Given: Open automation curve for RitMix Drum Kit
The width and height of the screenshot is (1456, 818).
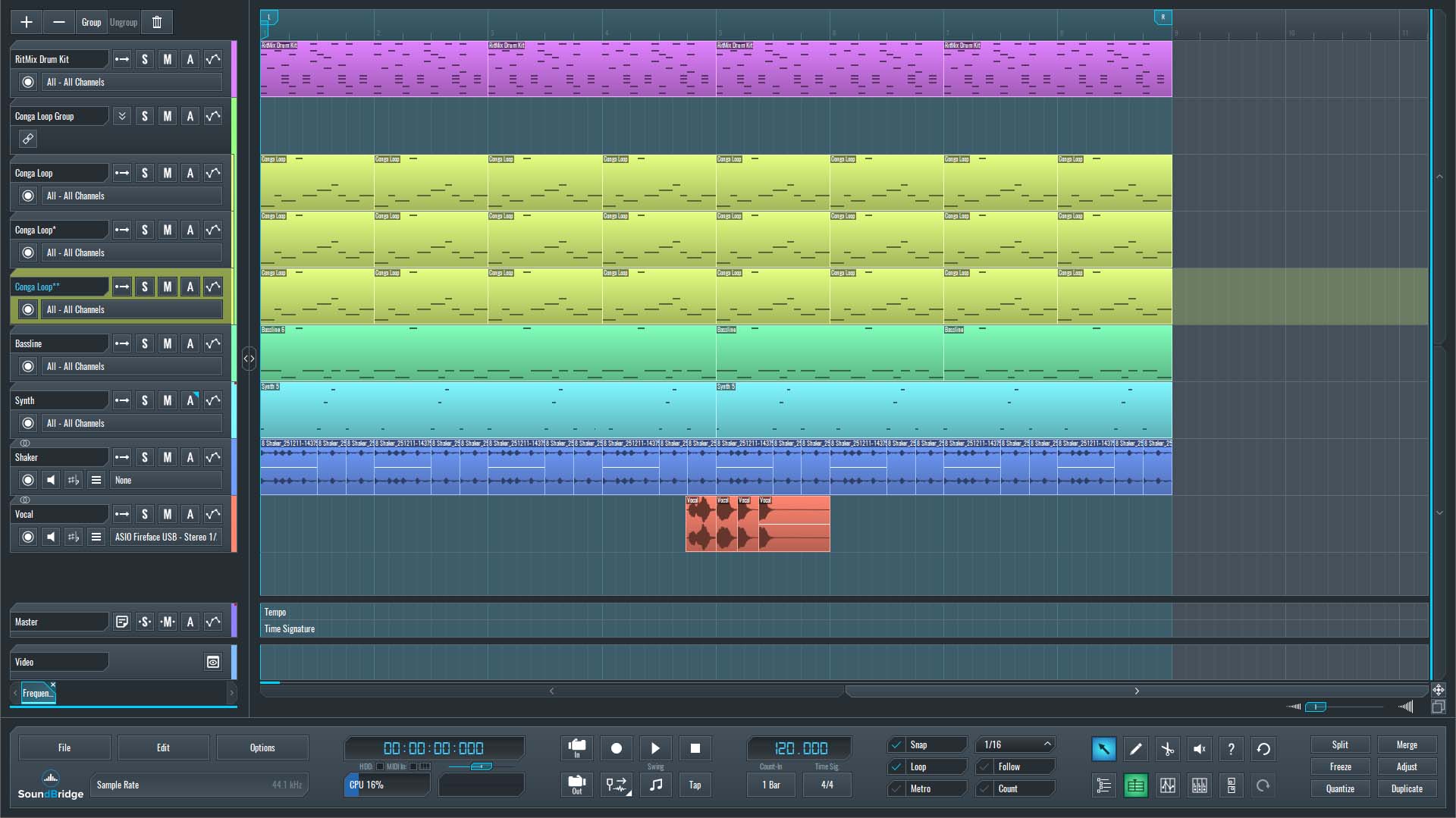Looking at the screenshot, I should (213, 59).
